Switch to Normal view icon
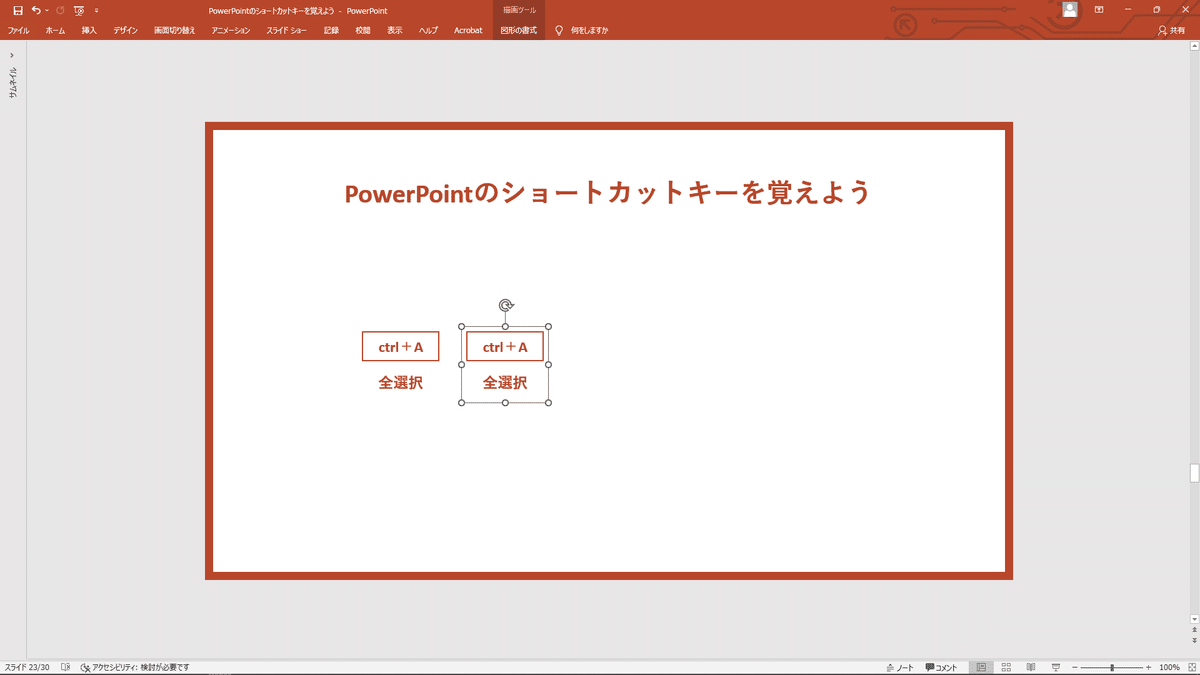This screenshot has width=1200, height=675. tap(981, 667)
